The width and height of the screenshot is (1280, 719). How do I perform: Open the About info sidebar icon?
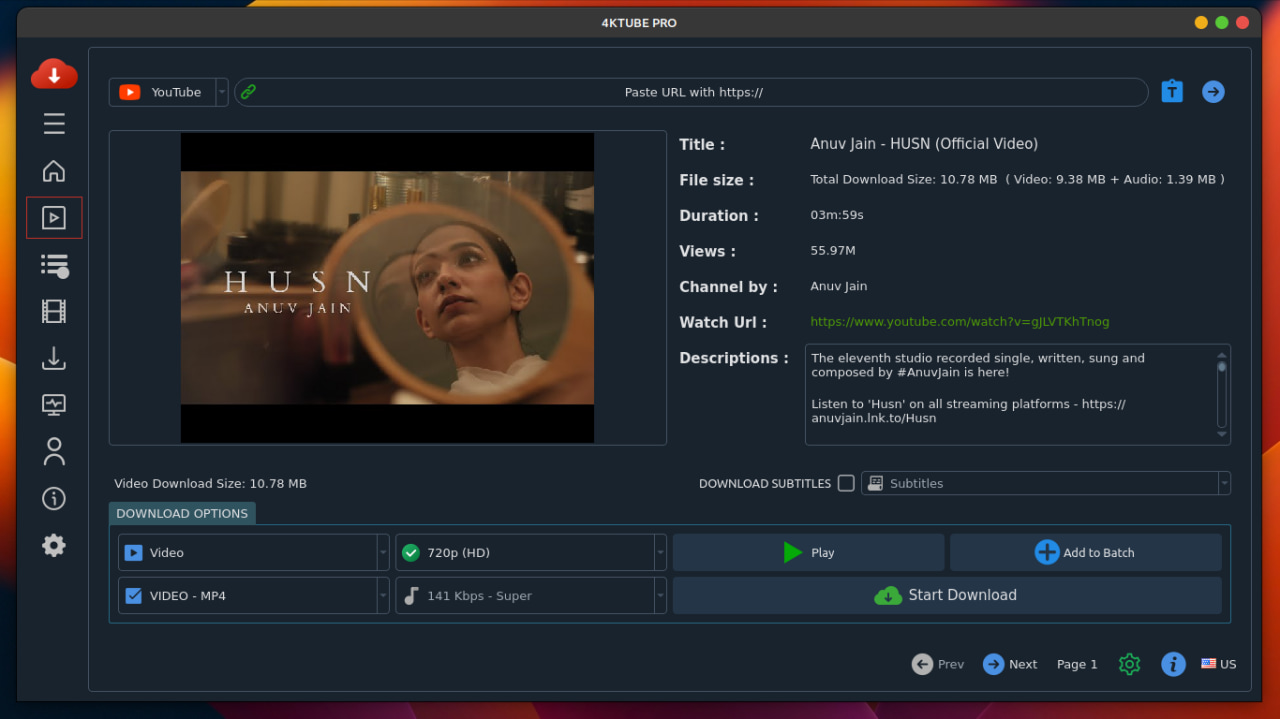54,498
